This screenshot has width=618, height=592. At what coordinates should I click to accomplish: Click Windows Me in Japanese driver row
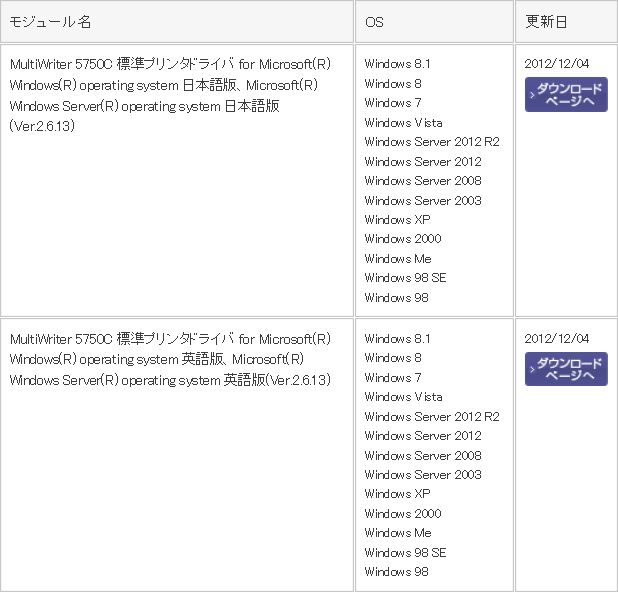point(398,259)
